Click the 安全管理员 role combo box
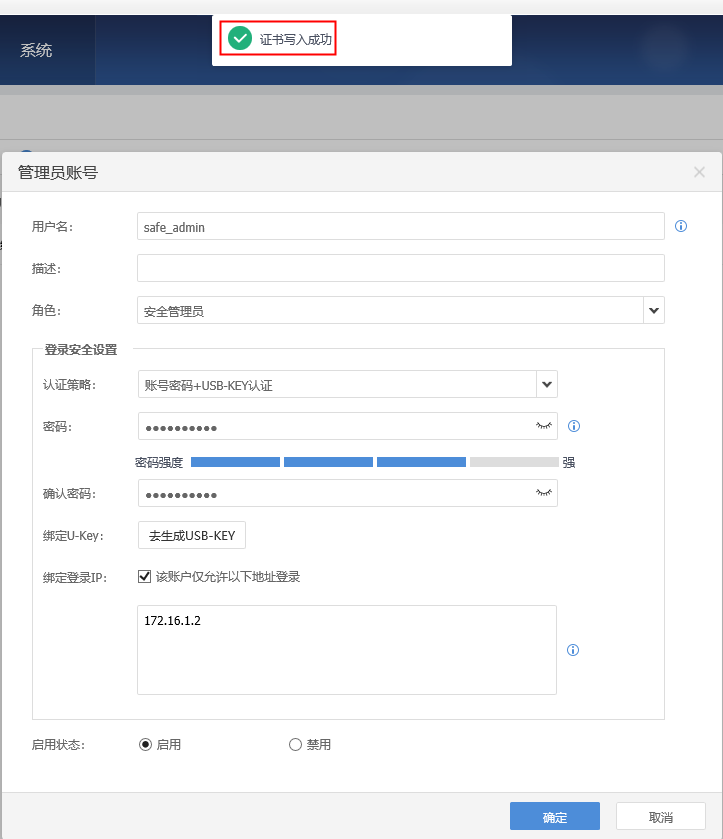 pos(389,311)
